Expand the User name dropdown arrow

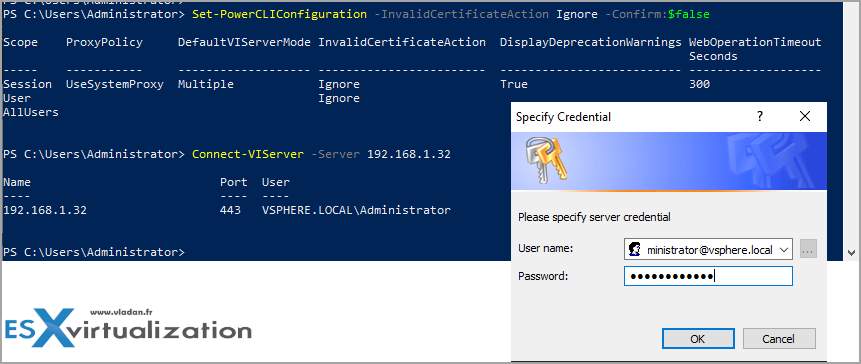(785, 250)
